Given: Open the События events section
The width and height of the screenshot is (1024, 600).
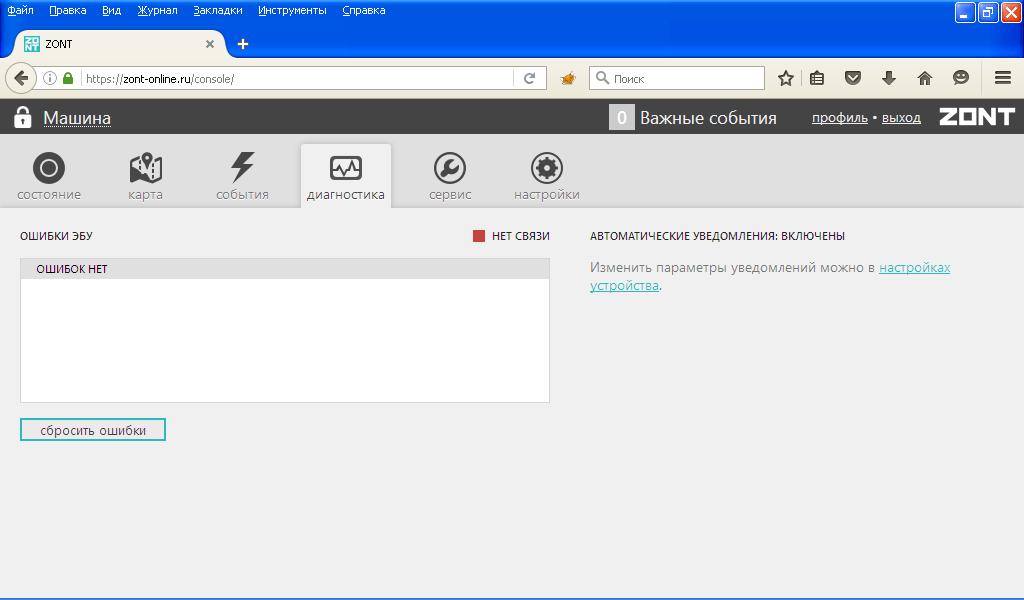Looking at the screenshot, I should tap(242, 176).
